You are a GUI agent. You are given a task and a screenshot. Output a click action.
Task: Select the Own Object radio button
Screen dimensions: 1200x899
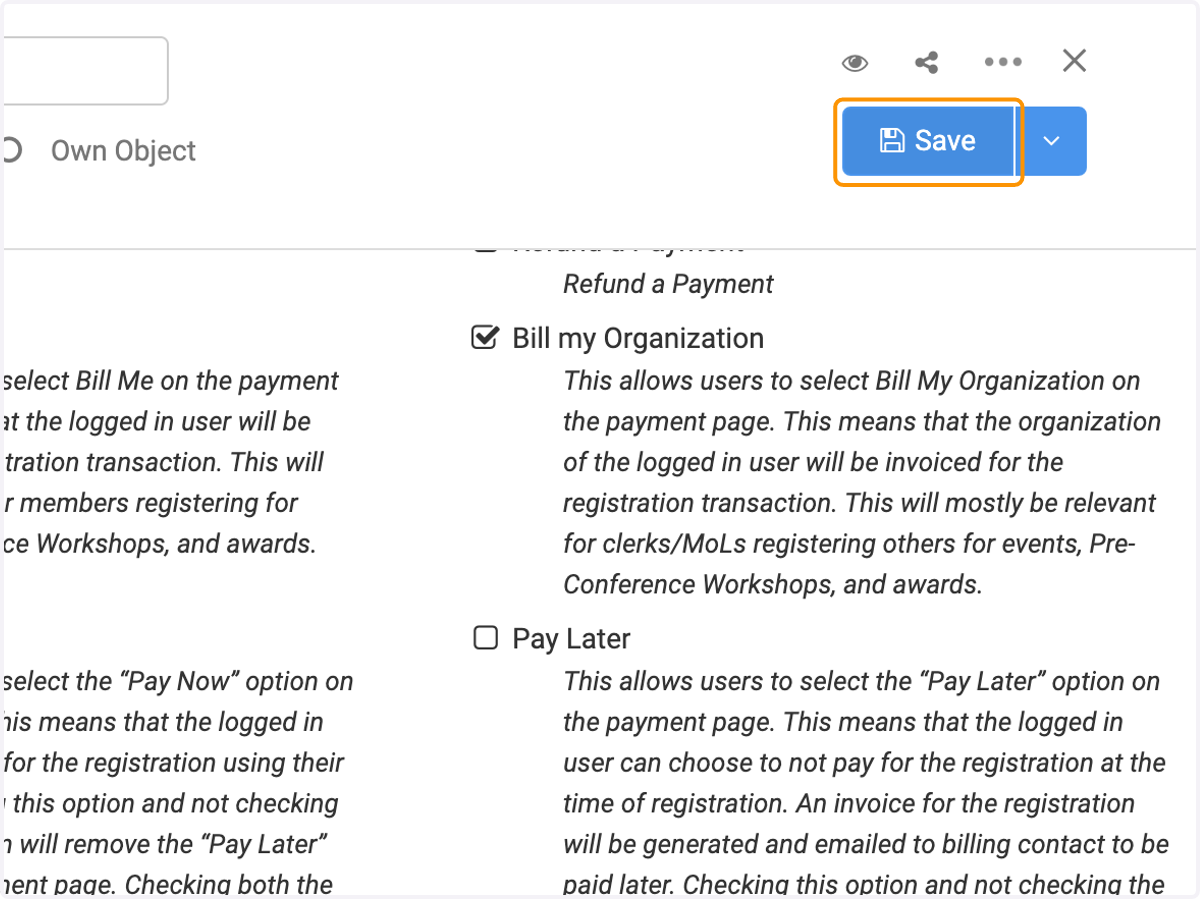(9, 151)
